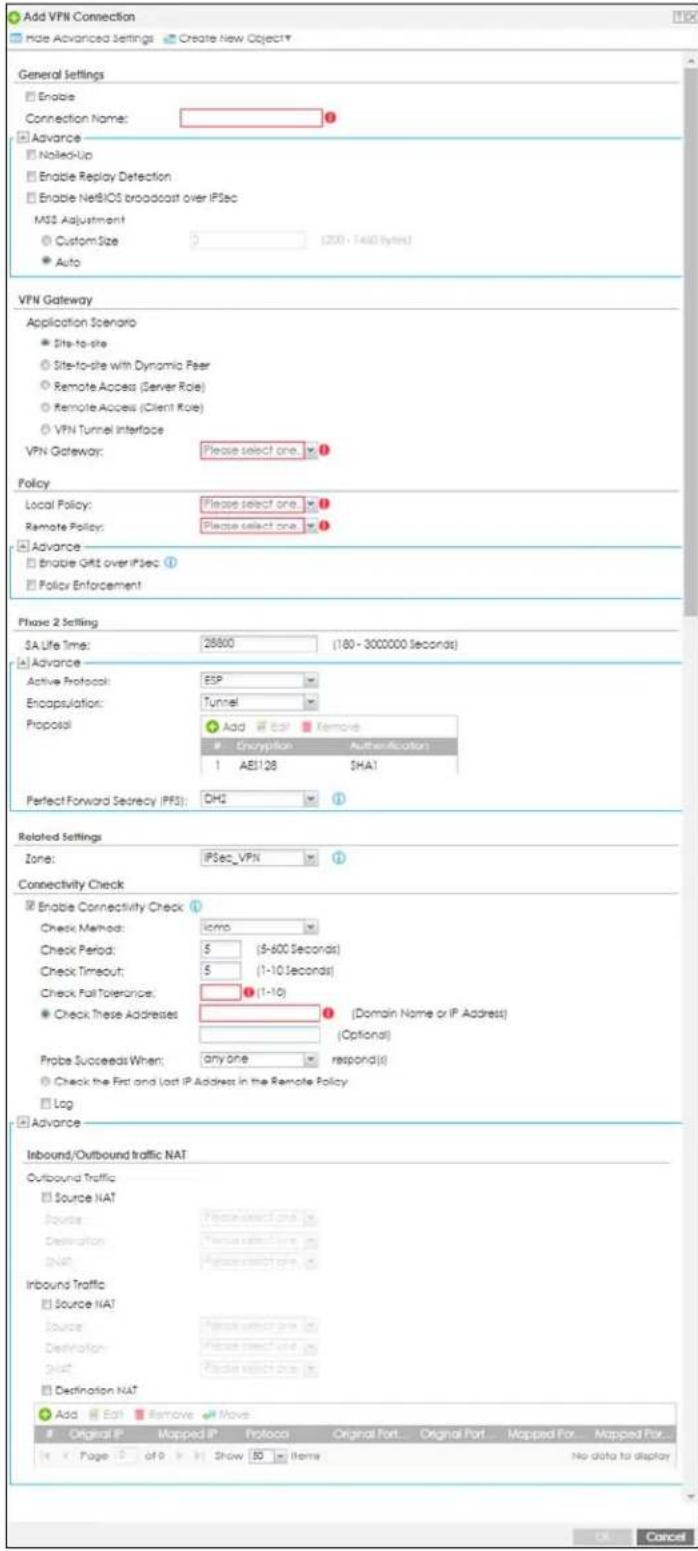Enable Nailed-Up option
The height and width of the screenshot is (1551, 698).
(32, 155)
